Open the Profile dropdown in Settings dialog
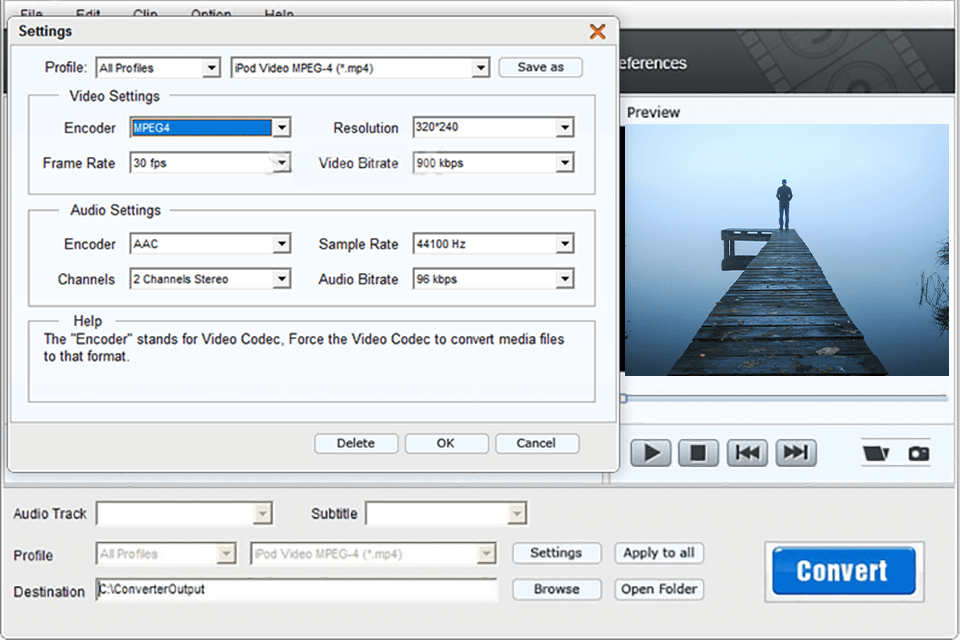Image resolution: width=960 pixels, height=640 pixels. click(x=210, y=67)
